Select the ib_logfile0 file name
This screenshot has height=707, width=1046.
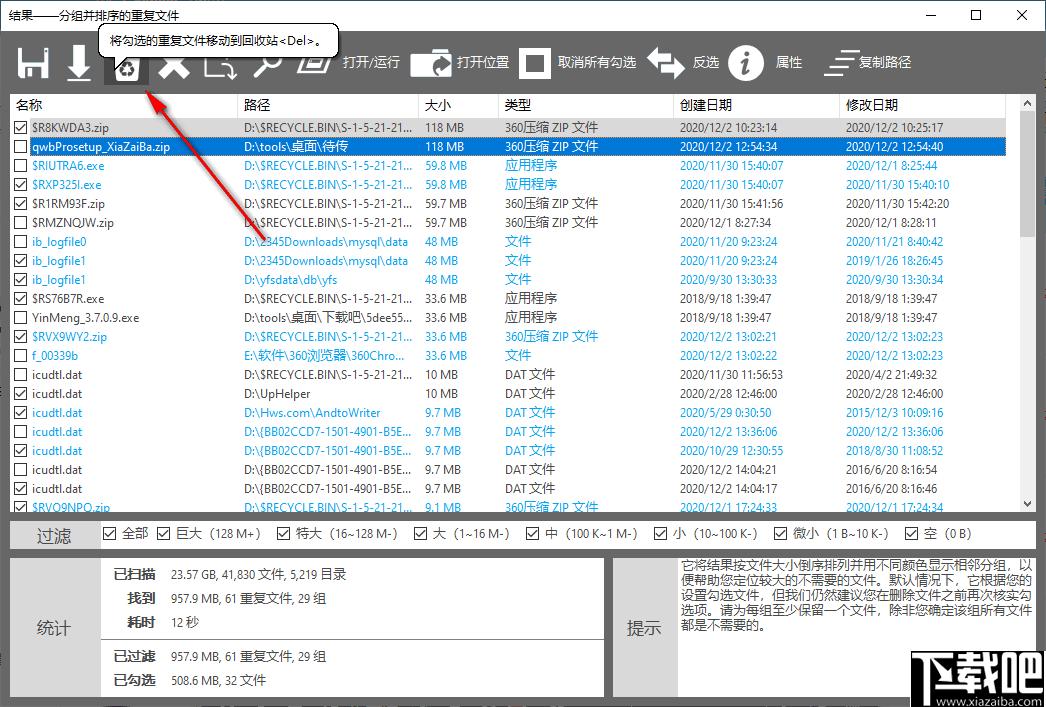click(x=59, y=241)
